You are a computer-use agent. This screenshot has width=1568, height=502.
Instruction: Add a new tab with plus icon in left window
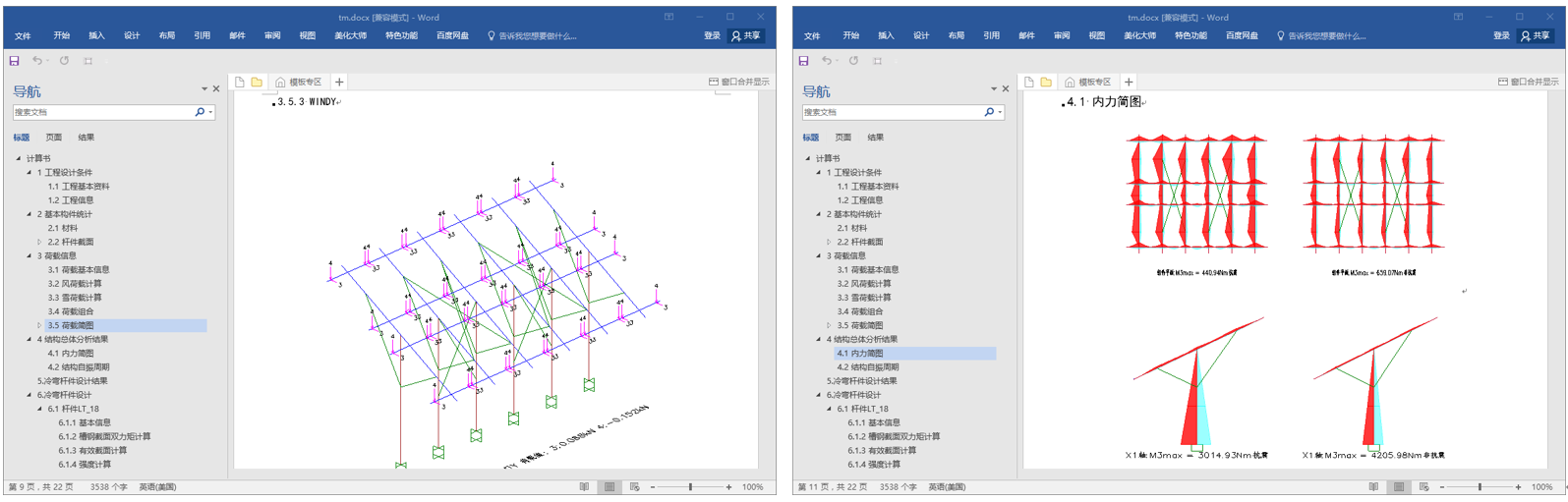(x=339, y=83)
